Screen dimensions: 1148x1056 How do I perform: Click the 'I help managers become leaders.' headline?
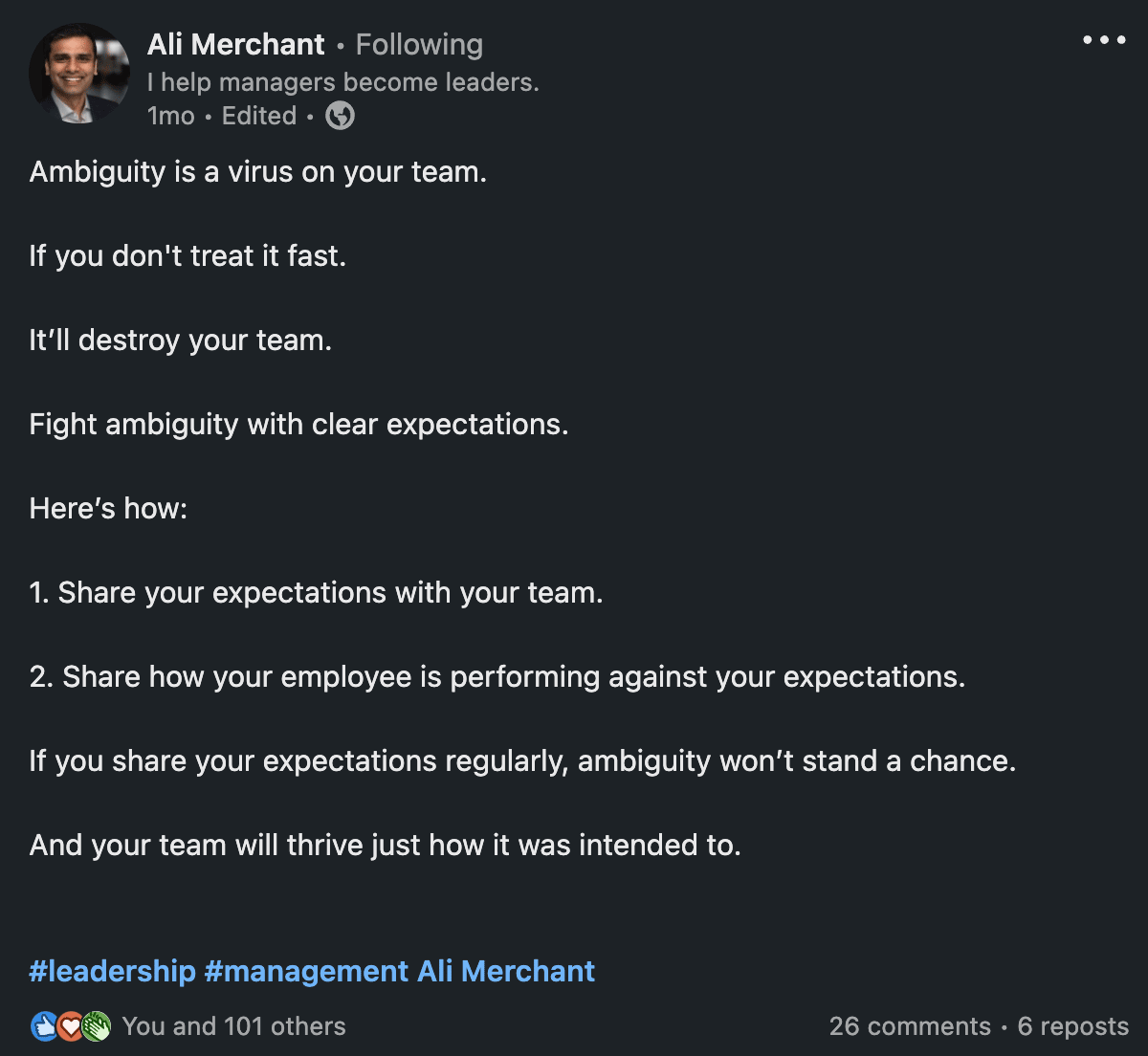(x=343, y=82)
